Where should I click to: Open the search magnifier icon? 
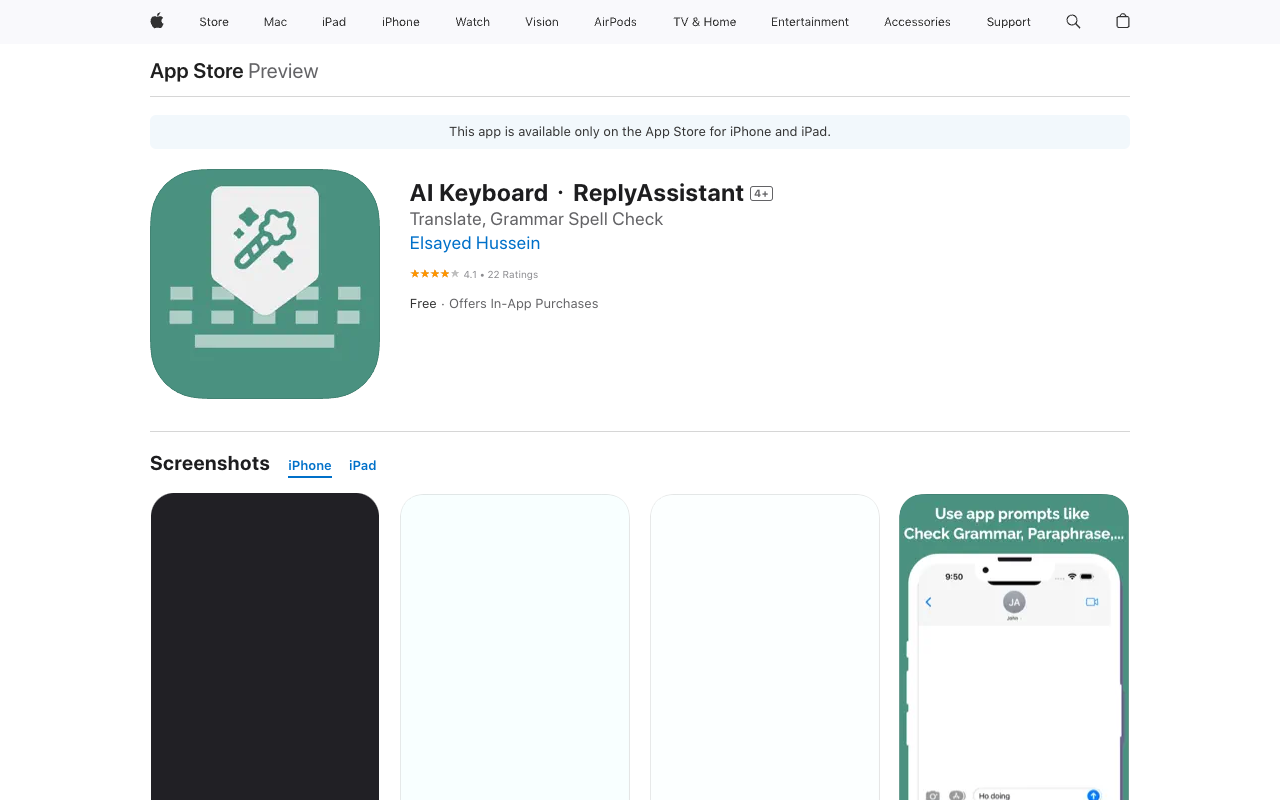[x=1073, y=21]
